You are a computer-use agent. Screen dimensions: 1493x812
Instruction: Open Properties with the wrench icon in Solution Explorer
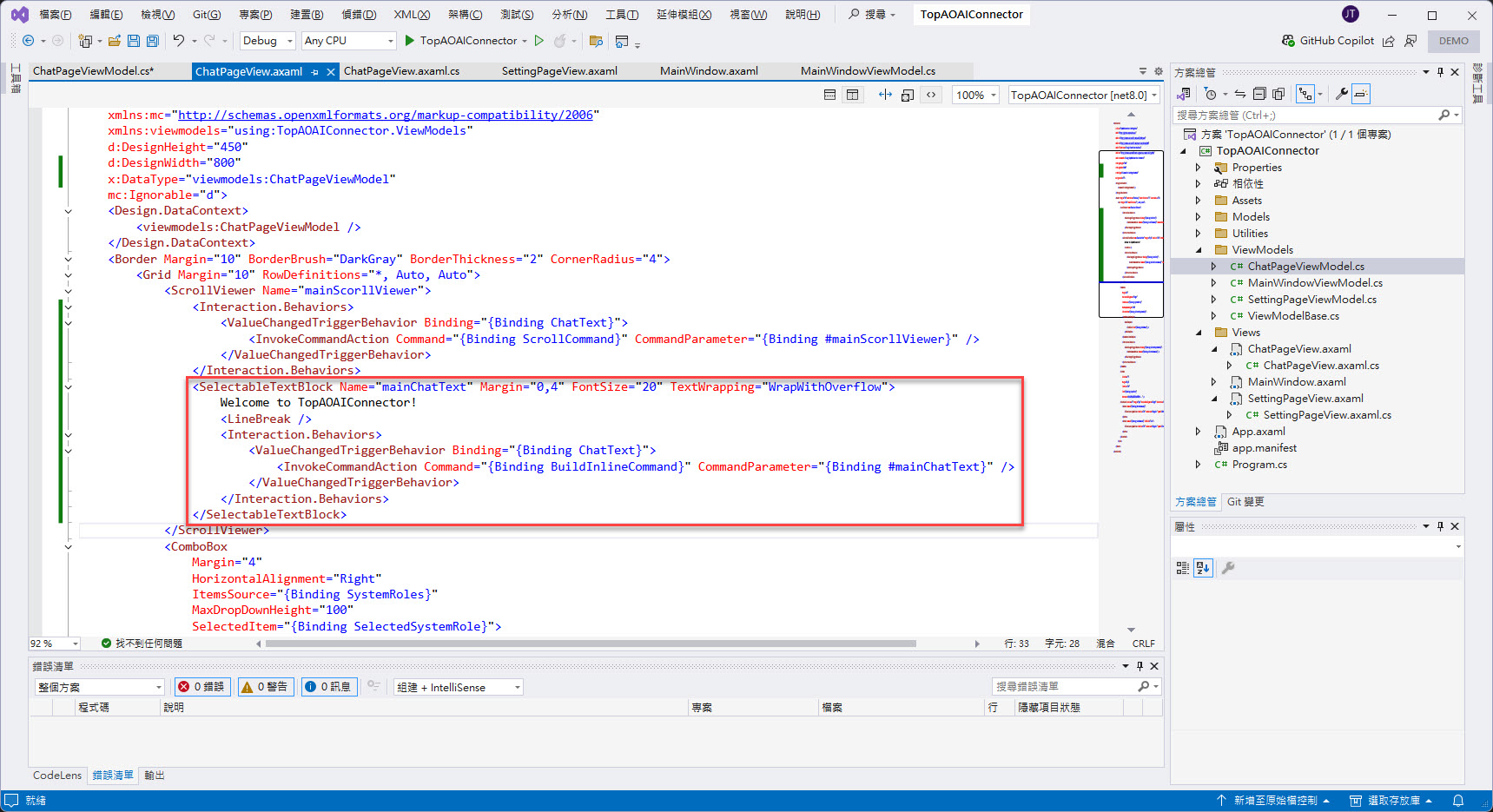pos(1342,94)
